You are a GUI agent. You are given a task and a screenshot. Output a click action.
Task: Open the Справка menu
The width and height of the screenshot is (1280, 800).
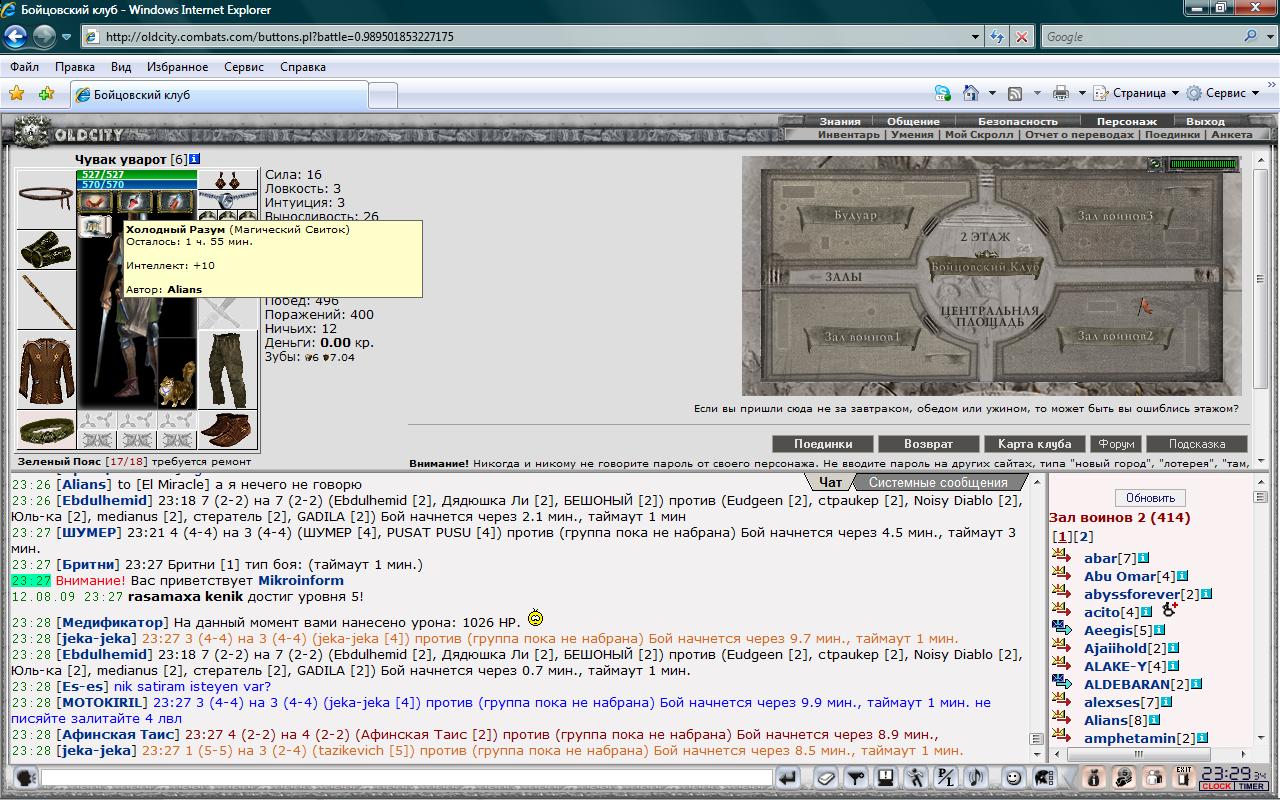303,67
